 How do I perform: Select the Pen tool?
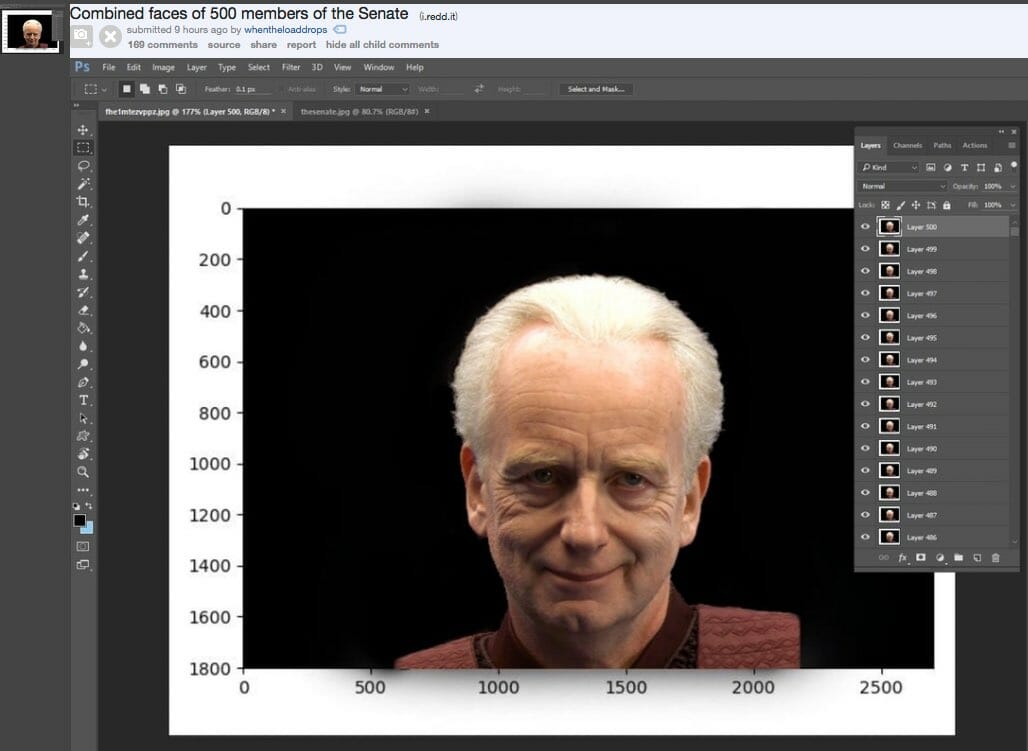click(x=83, y=382)
